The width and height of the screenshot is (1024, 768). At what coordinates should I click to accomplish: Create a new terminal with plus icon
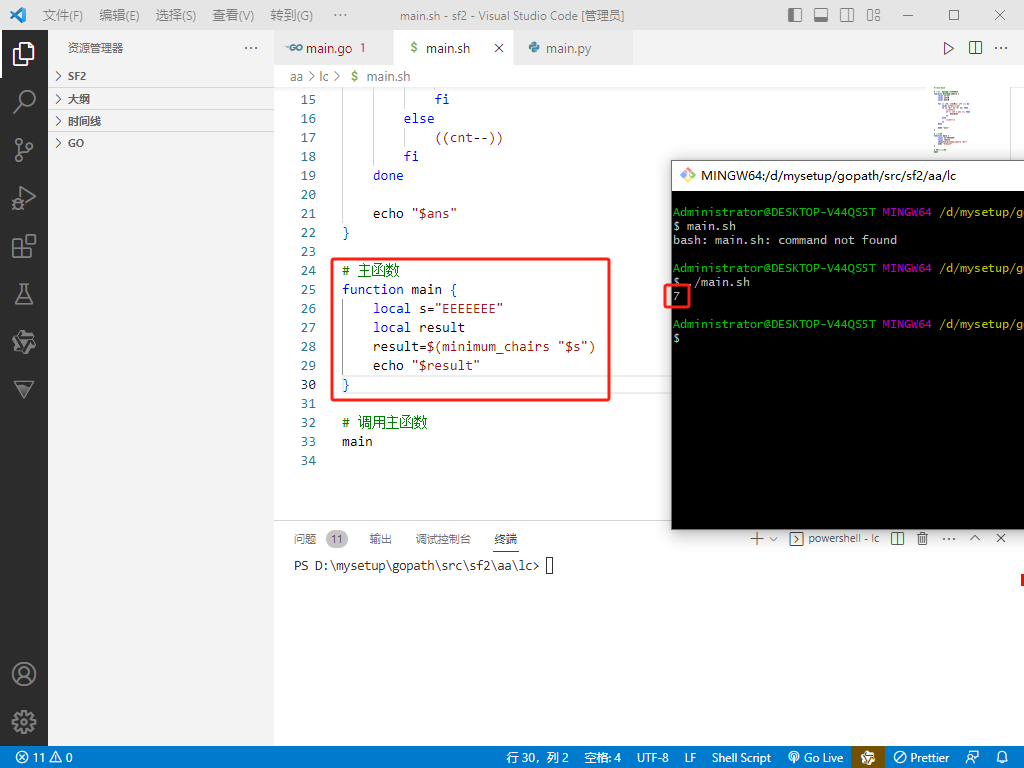tap(756, 539)
